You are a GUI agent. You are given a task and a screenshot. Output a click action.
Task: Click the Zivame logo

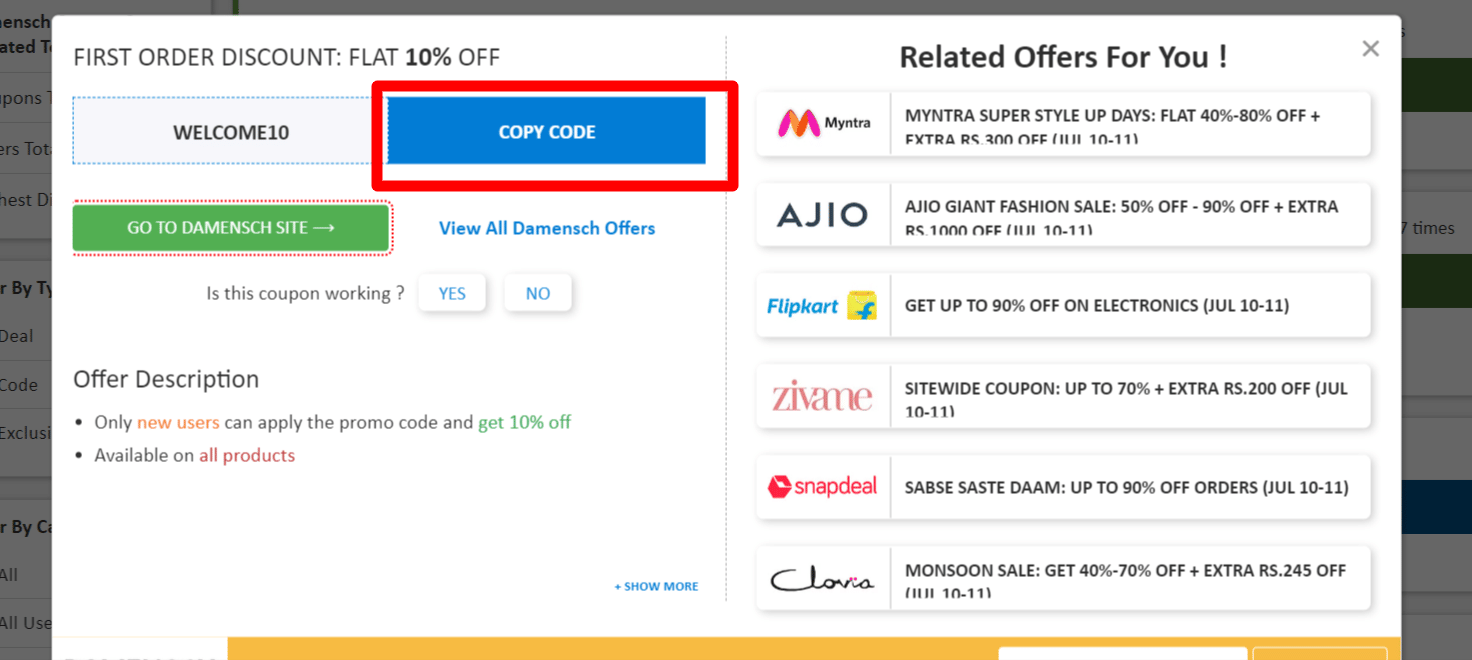coord(823,397)
